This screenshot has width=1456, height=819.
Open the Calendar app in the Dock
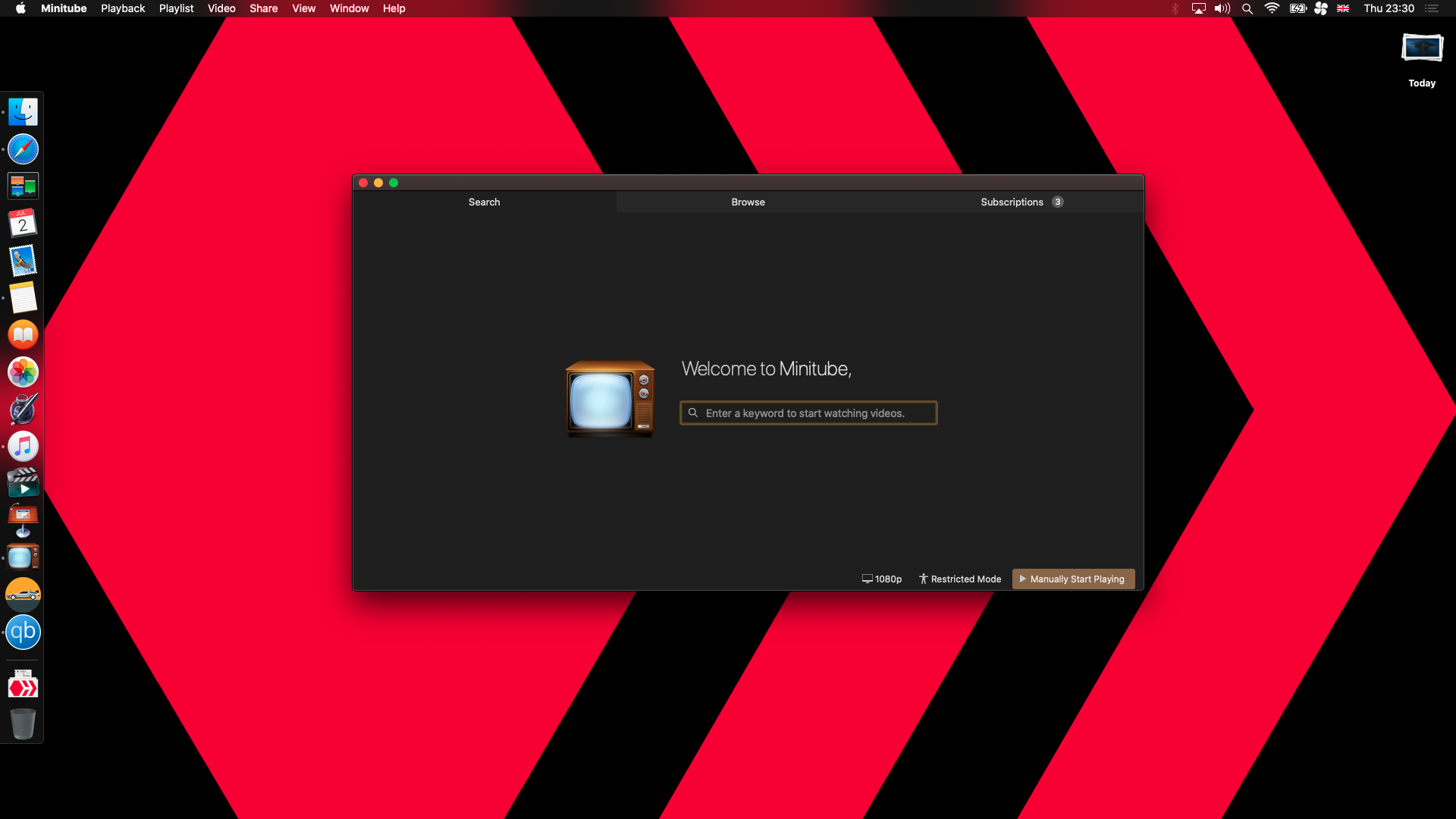tap(23, 224)
